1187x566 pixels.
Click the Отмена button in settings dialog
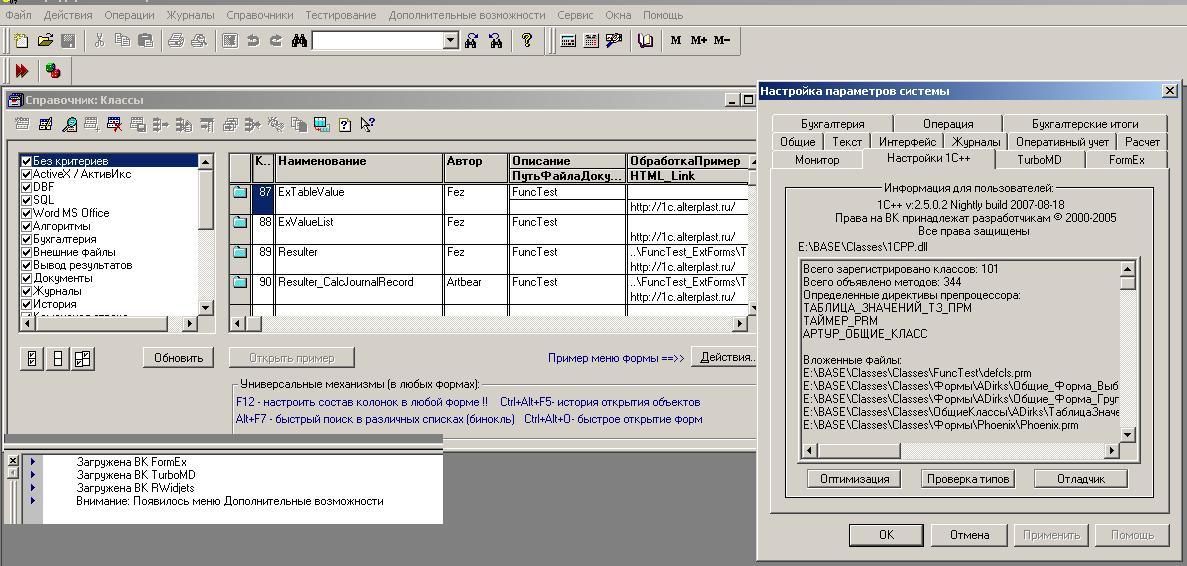coord(969,535)
